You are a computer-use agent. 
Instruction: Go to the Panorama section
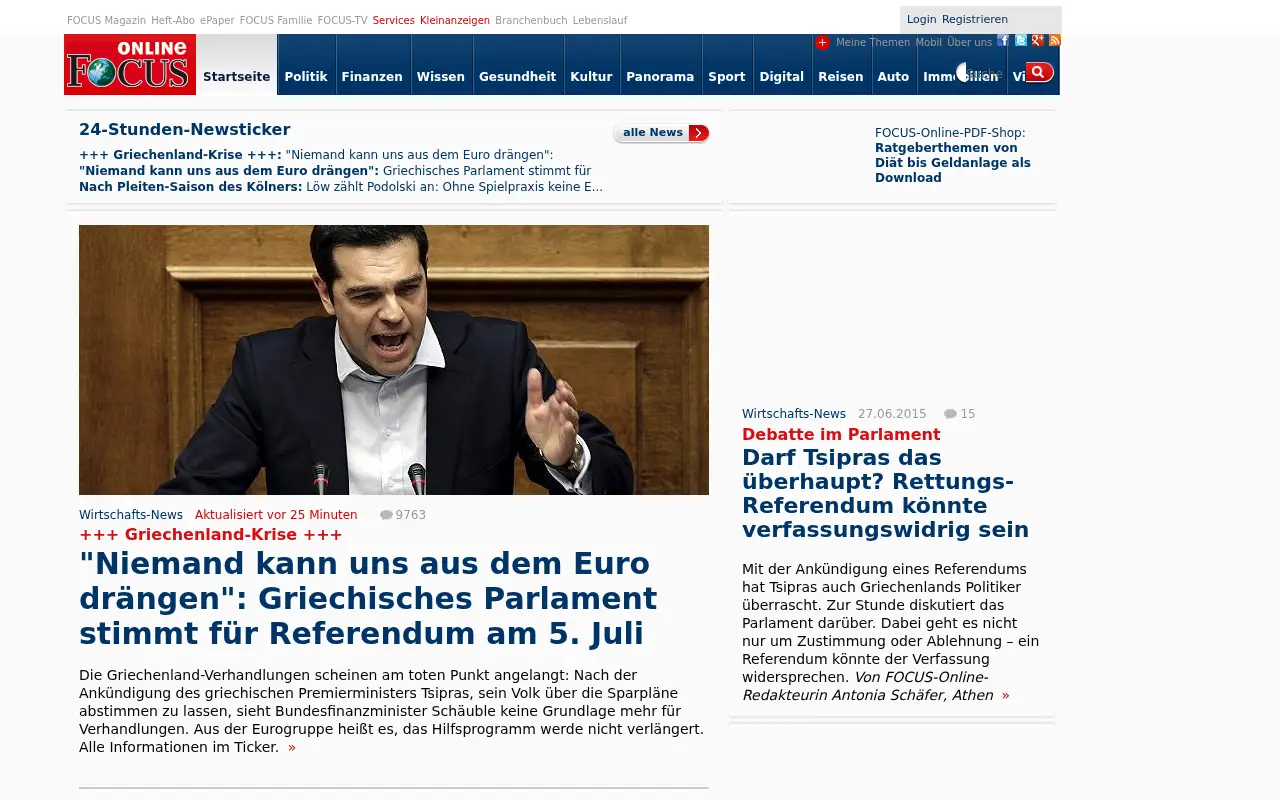pos(660,77)
